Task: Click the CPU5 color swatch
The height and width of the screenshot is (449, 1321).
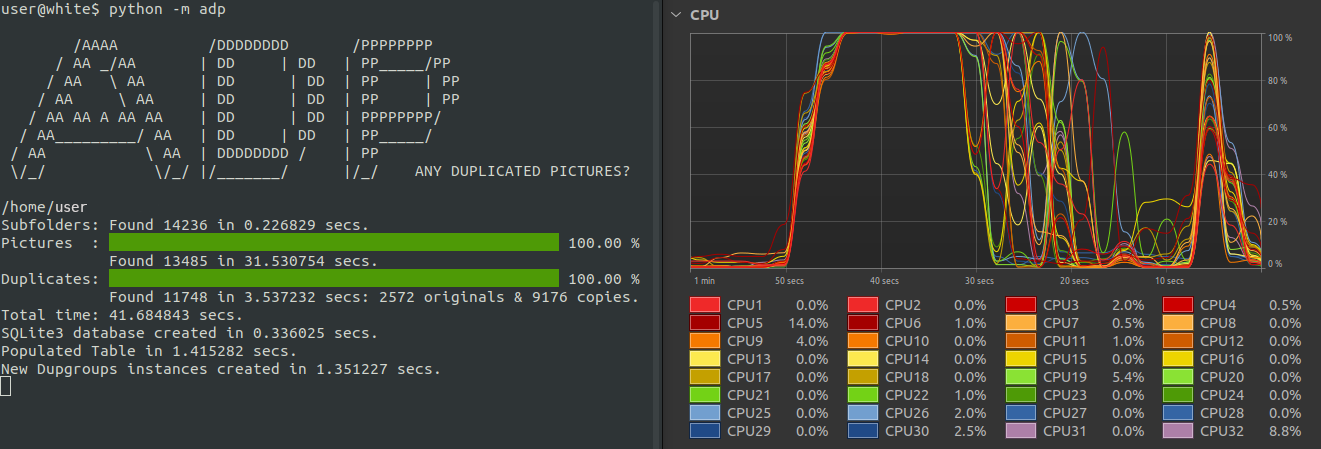Action: pos(705,323)
